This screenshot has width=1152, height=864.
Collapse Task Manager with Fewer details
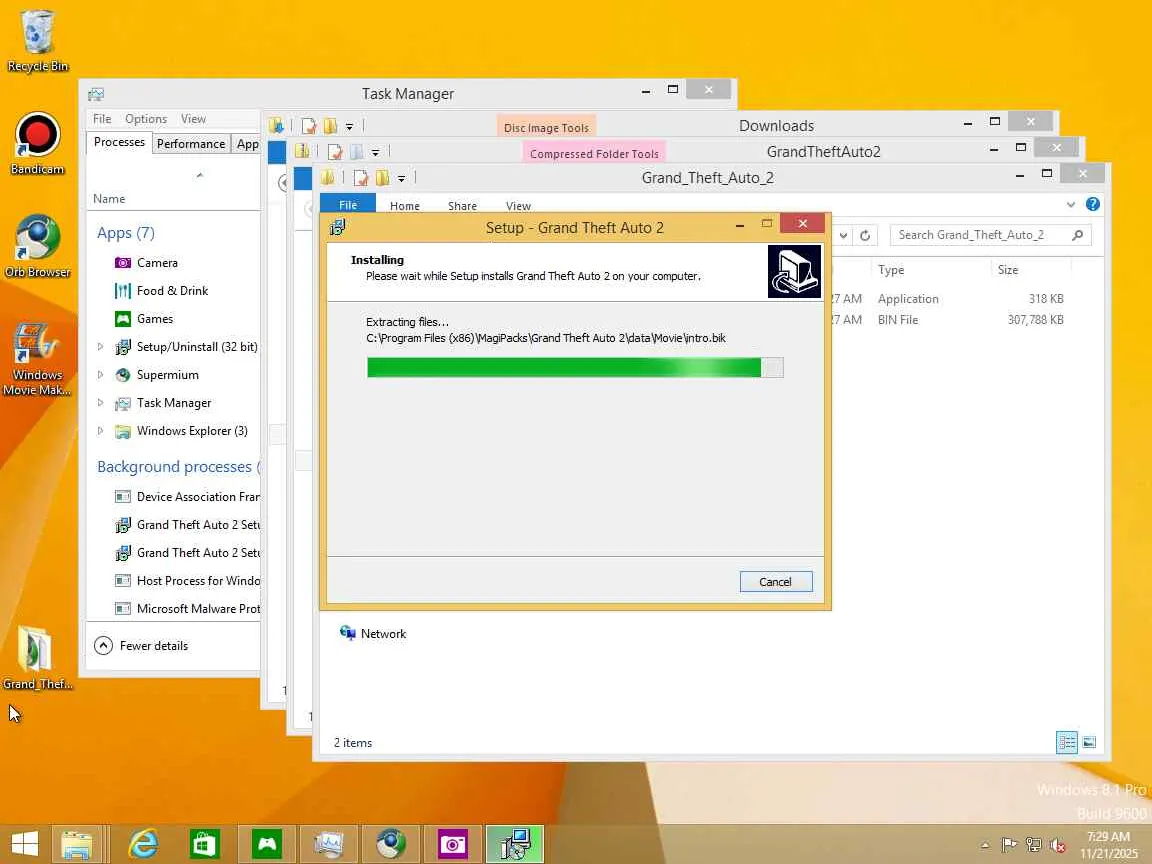pos(141,645)
